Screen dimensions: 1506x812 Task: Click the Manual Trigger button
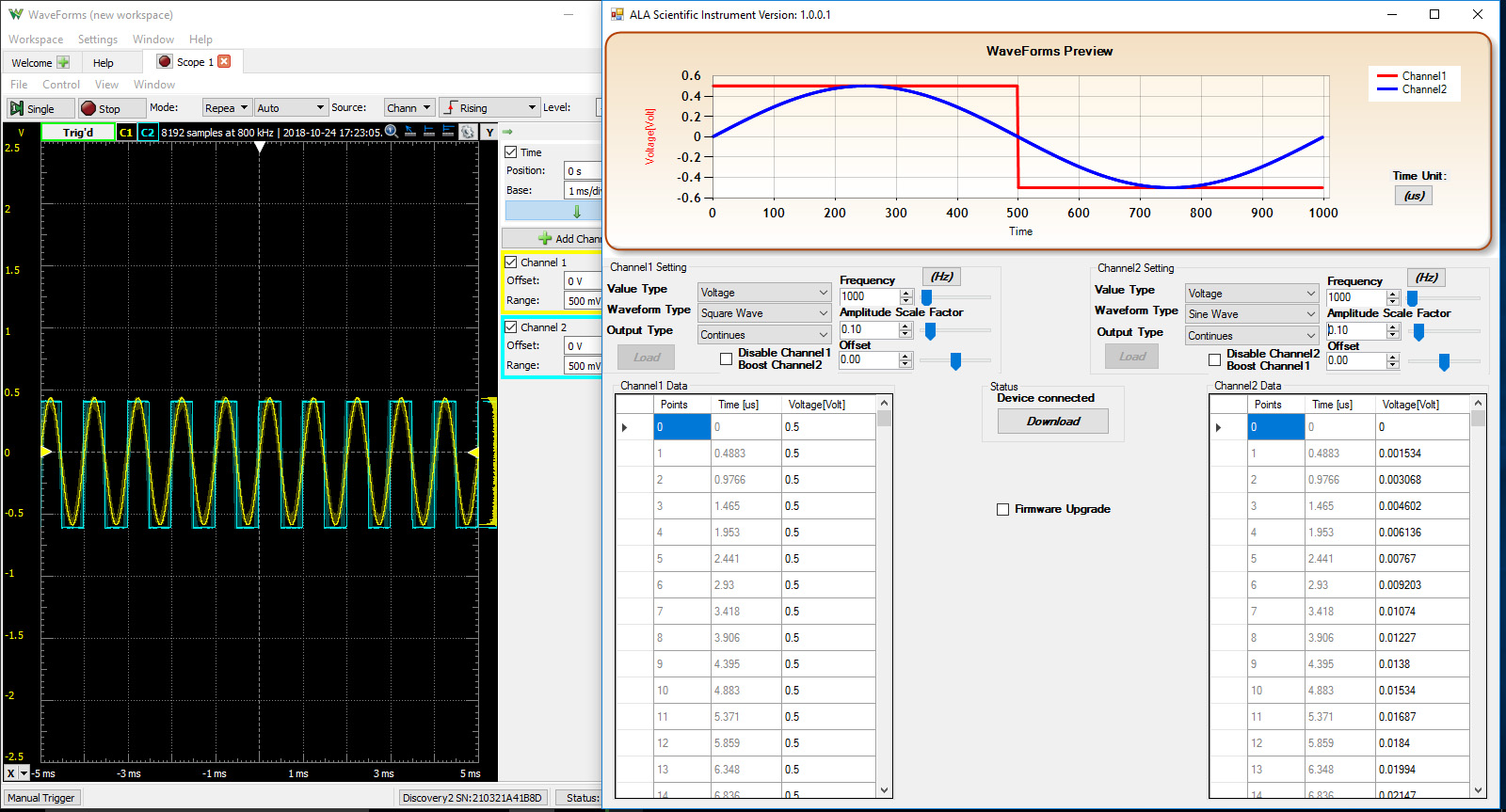[41, 798]
